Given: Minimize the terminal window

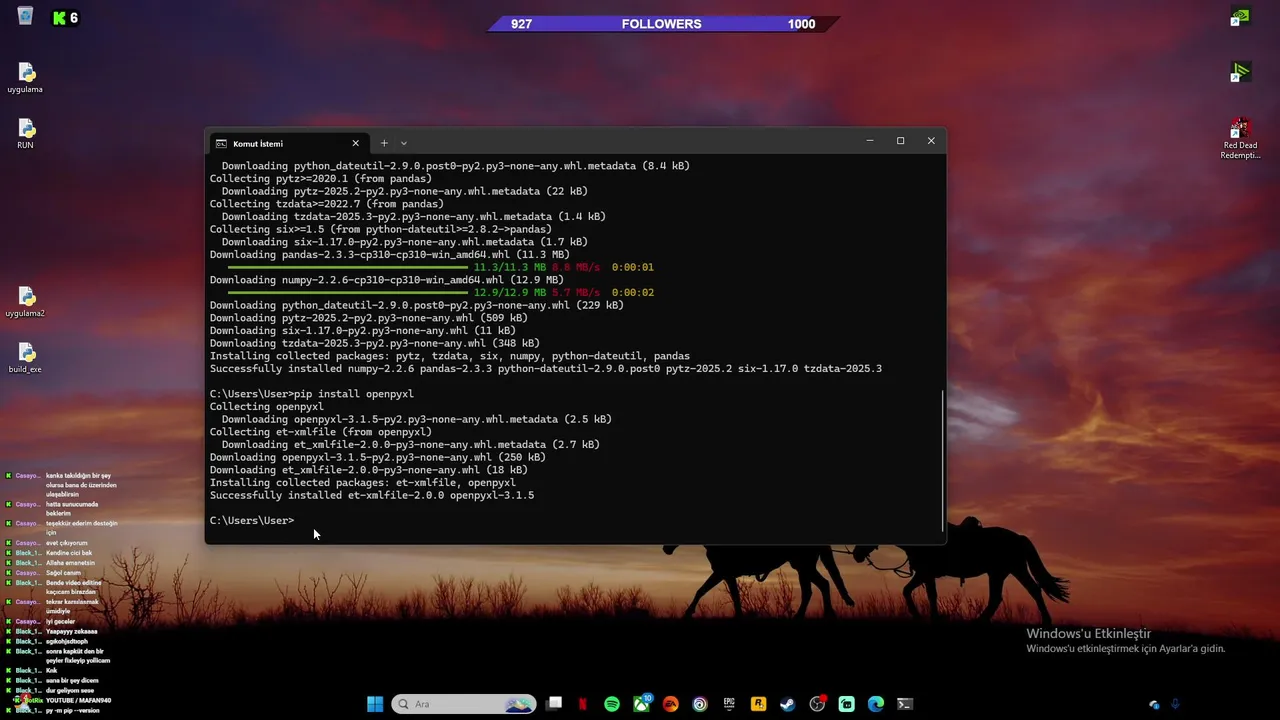Looking at the screenshot, I should coord(870,141).
